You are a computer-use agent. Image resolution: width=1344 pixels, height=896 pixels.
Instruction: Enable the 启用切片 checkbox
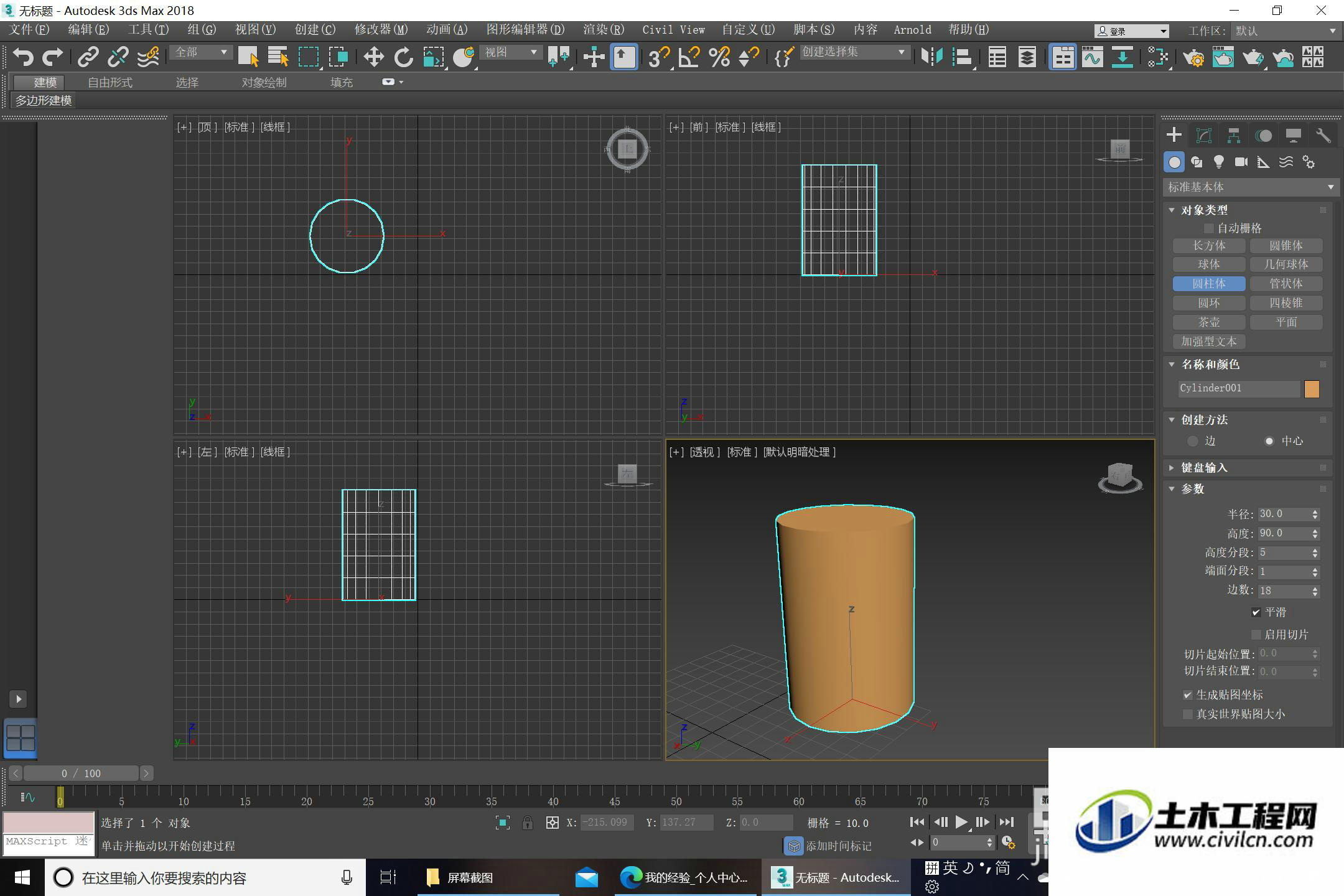(x=1256, y=635)
